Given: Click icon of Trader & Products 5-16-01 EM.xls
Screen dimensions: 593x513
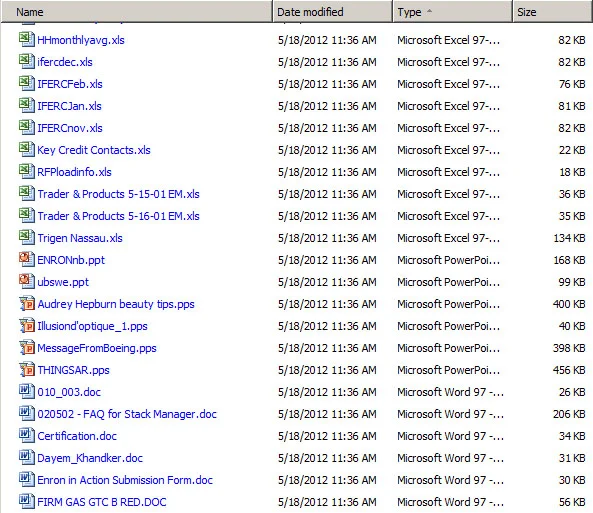Looking at the screenshot, I should pos(26,215).
